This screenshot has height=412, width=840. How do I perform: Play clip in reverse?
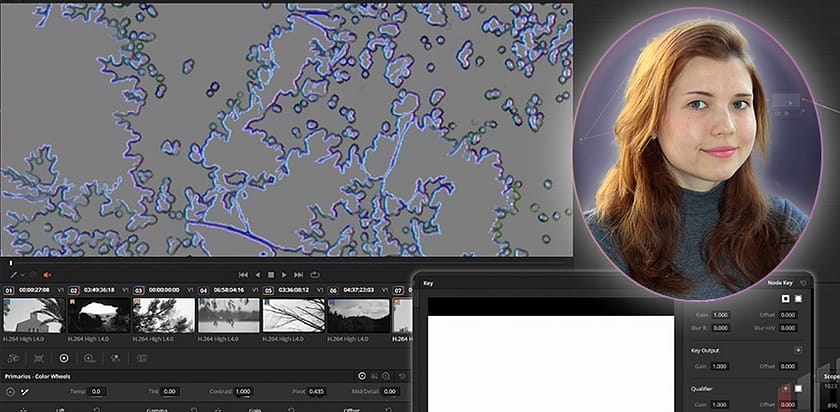[257, 275]
